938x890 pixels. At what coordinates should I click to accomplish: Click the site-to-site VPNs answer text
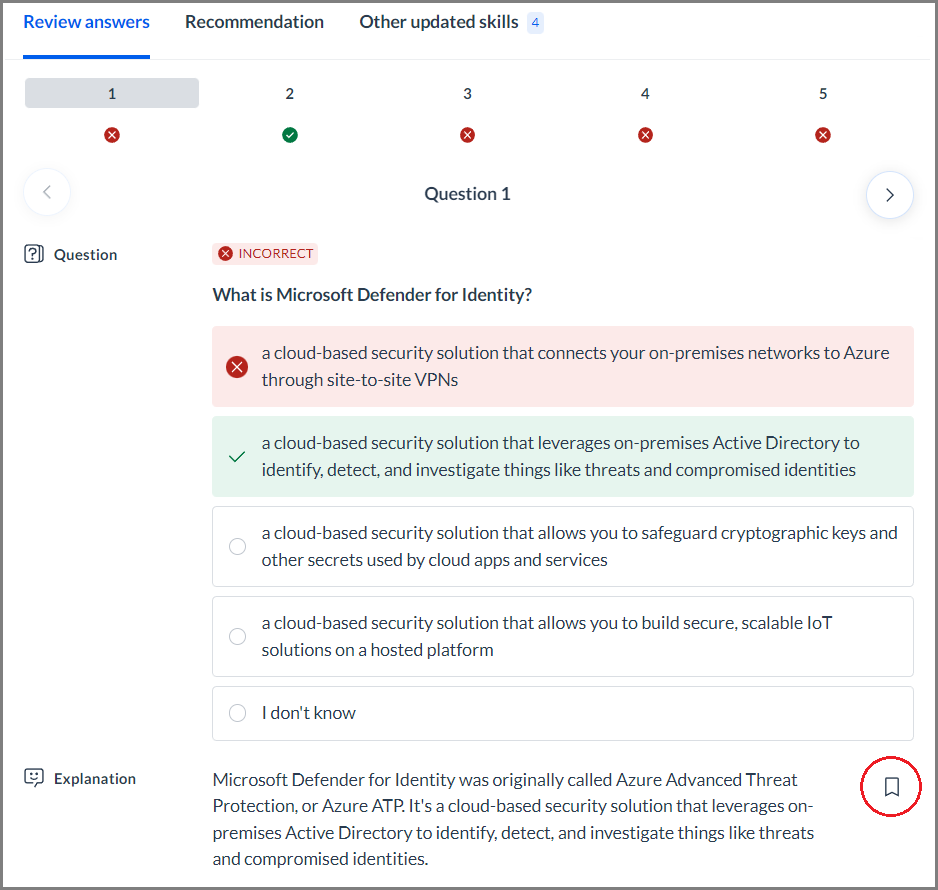click(x=575, y=366)
